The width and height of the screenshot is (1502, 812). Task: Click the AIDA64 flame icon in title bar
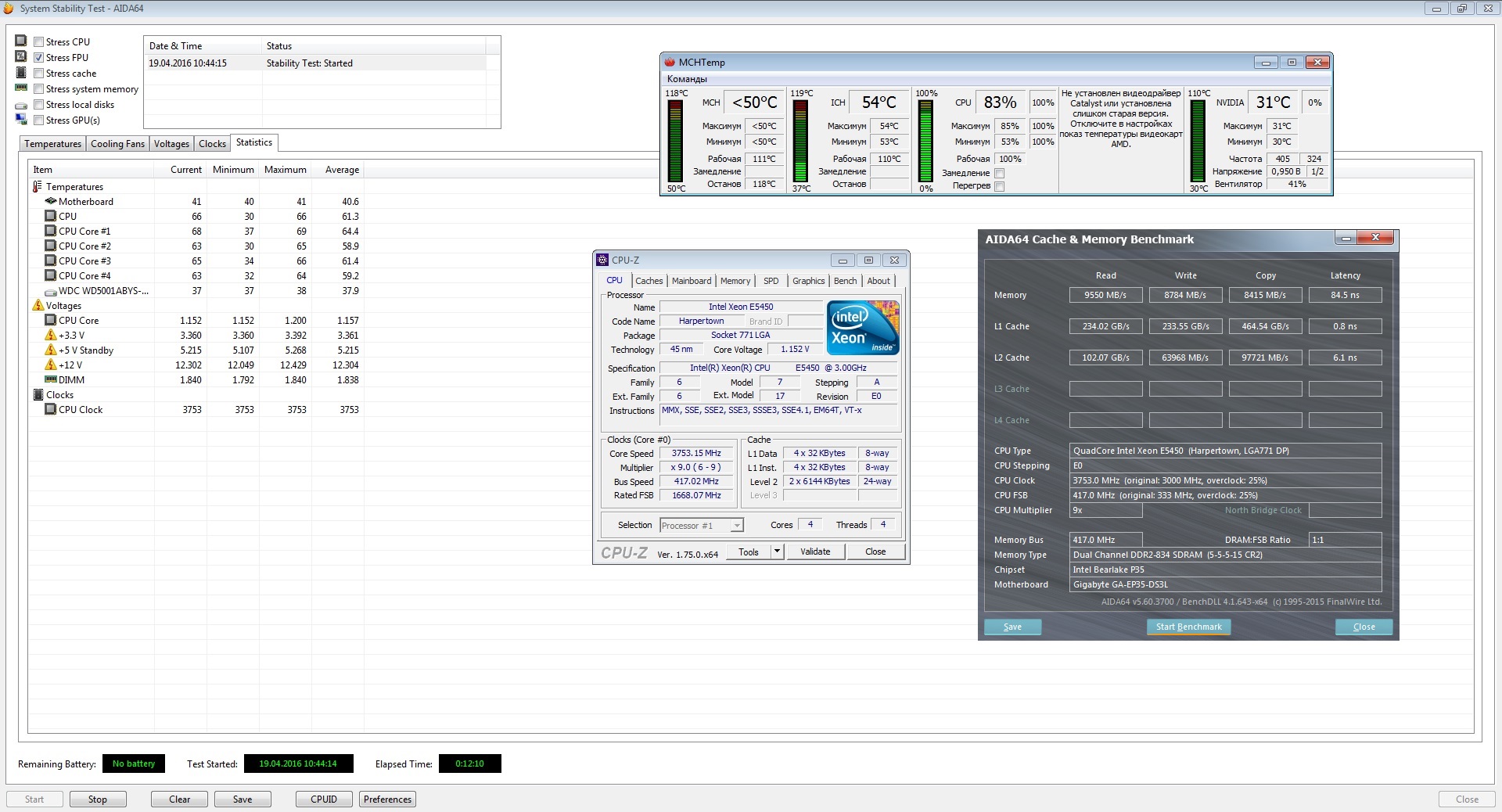point(9,8)
